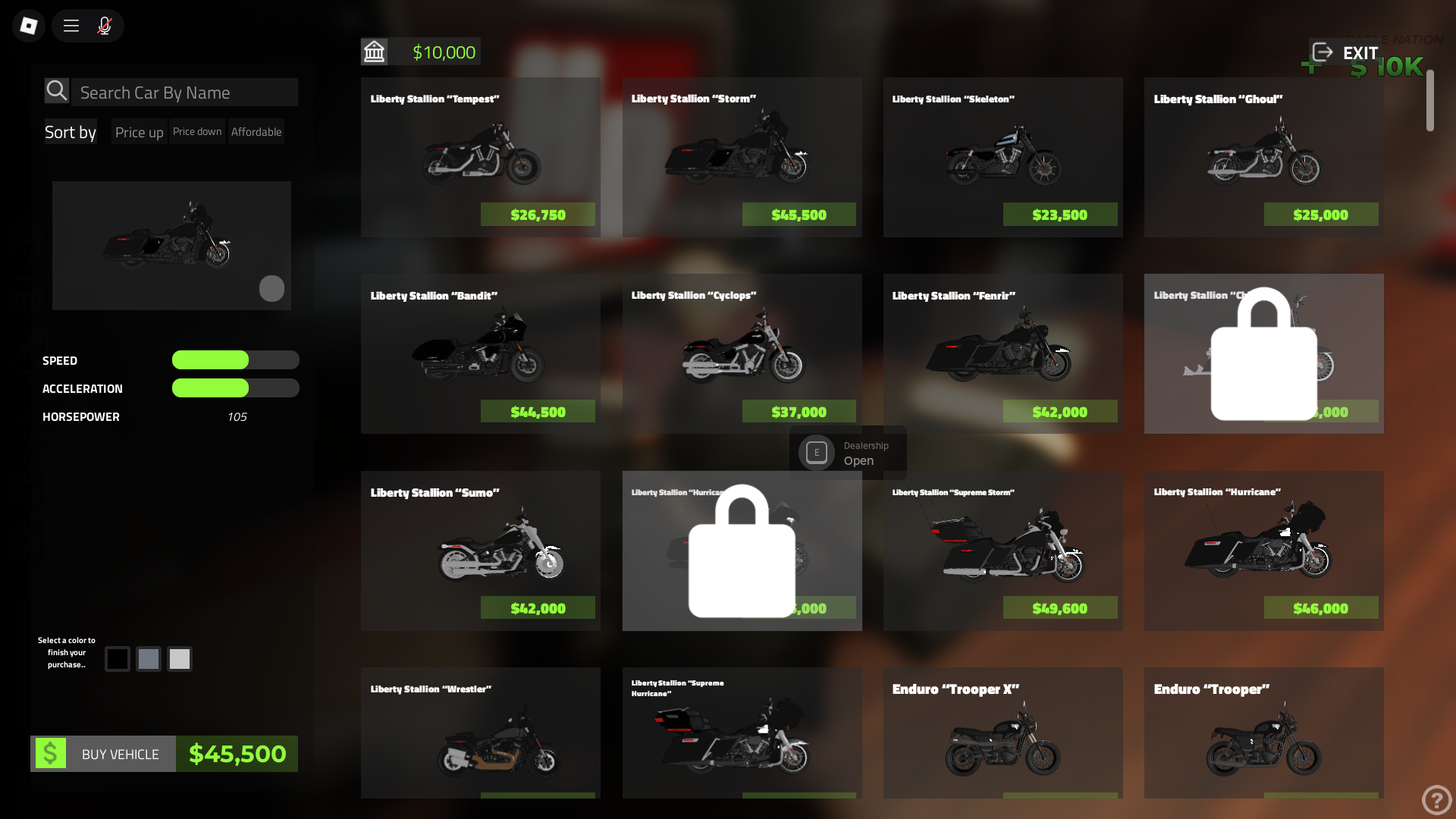1456x819 pixels.
Task: Select the Liberty Stallion "Tempest" card
Action: (481, 157)
